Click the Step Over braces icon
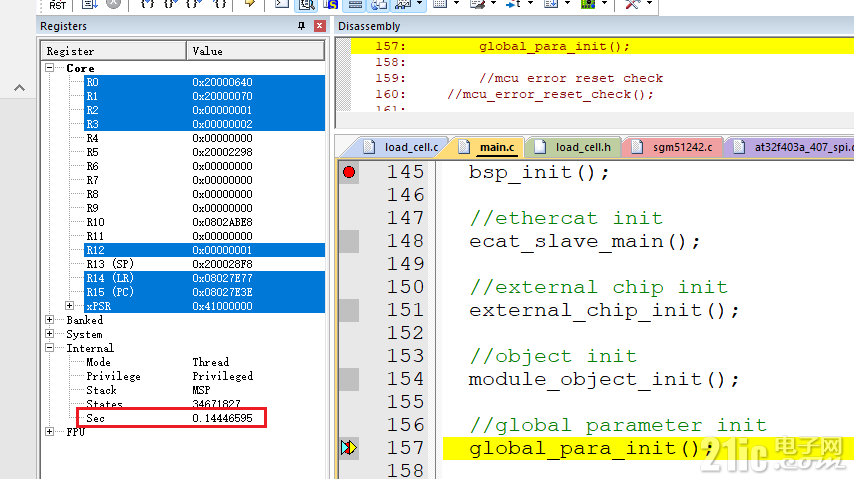This screenshot has width=854, height=479. pos(171,3)
